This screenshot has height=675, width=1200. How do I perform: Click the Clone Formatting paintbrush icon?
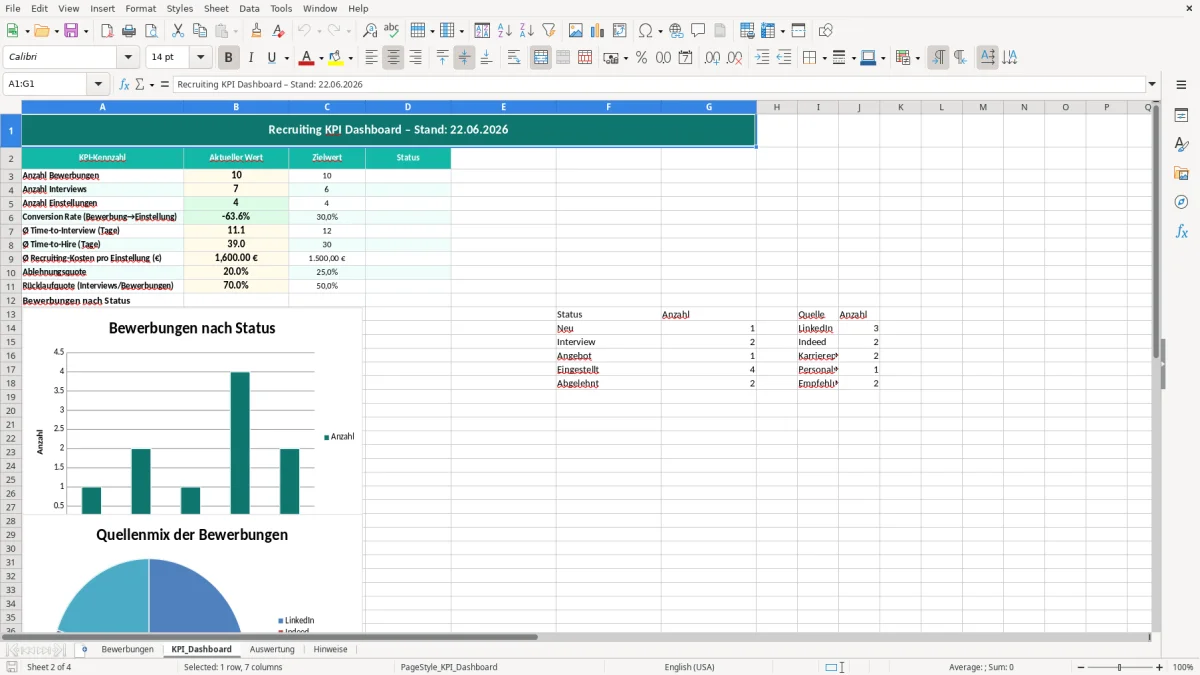click(257, 31)
